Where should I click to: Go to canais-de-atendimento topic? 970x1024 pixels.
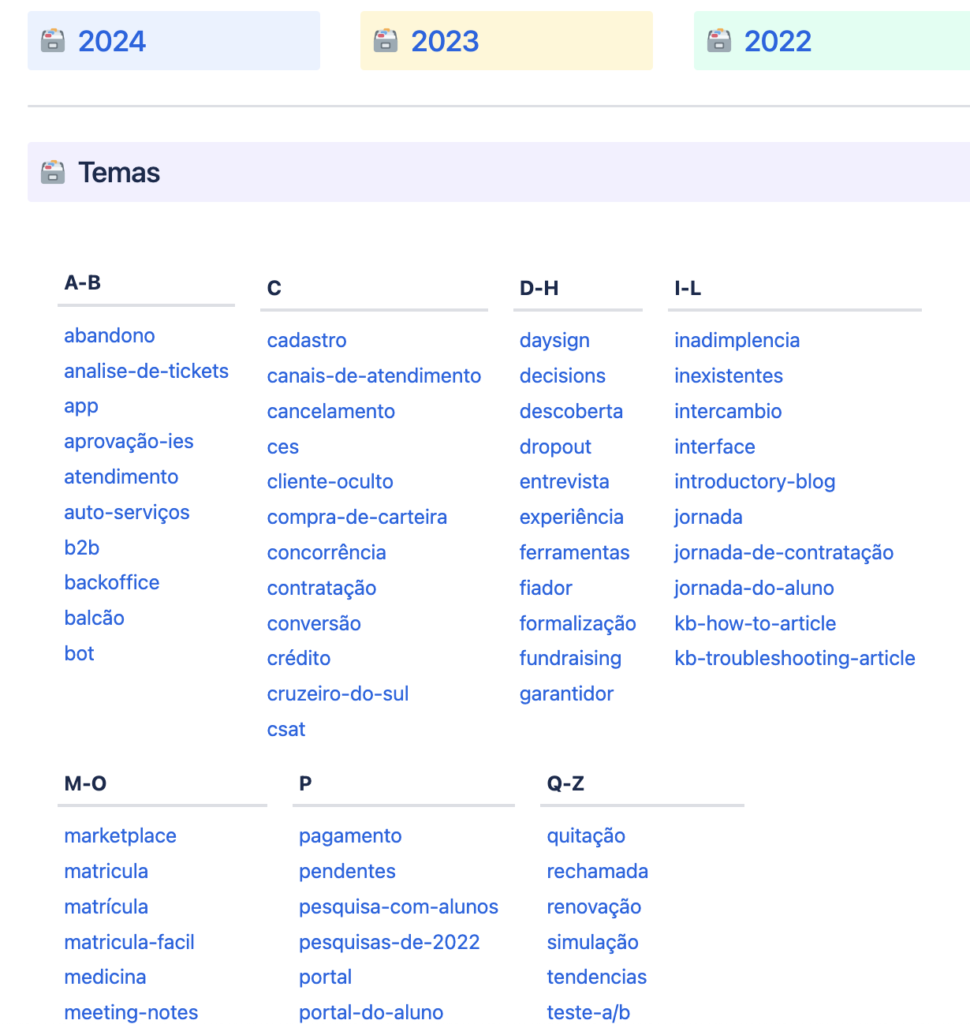(373, 376)
